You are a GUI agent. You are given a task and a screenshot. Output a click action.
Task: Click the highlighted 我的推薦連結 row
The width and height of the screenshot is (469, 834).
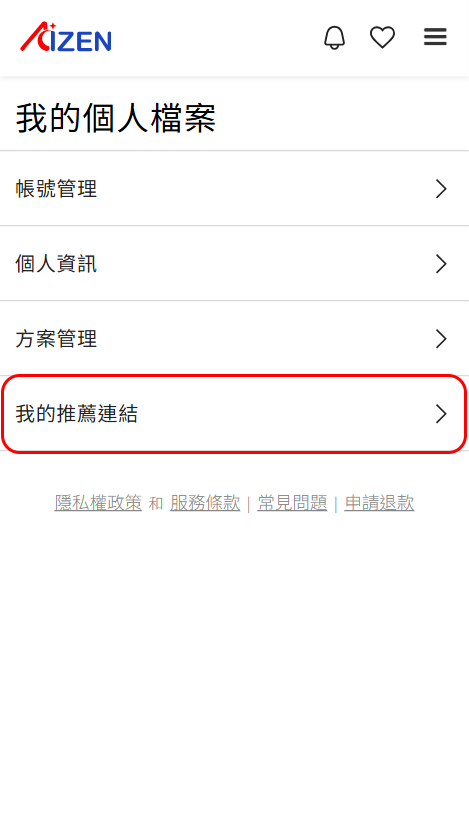tap(234, 414)
